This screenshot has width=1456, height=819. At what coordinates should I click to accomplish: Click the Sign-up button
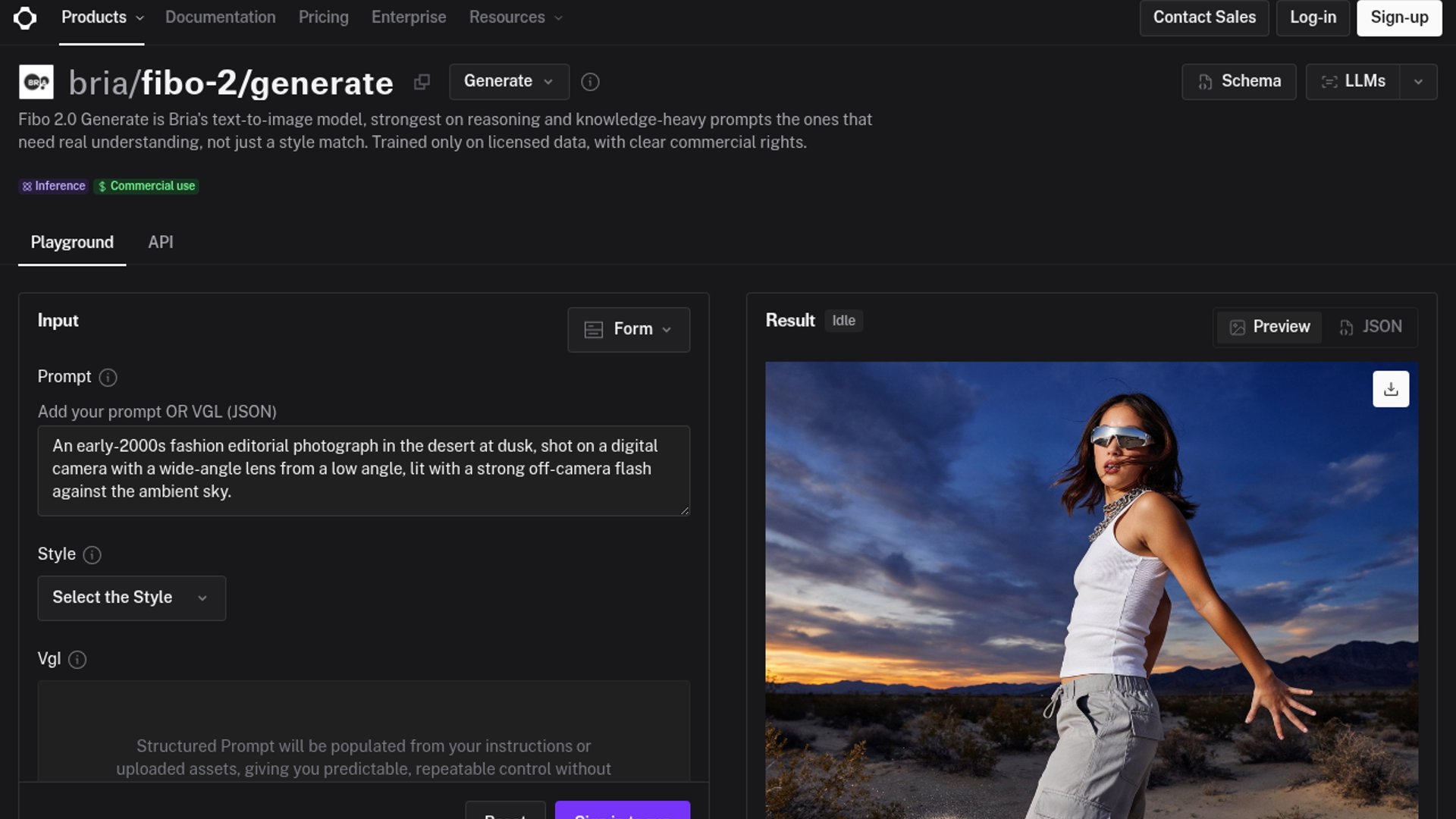point(1399,17)
